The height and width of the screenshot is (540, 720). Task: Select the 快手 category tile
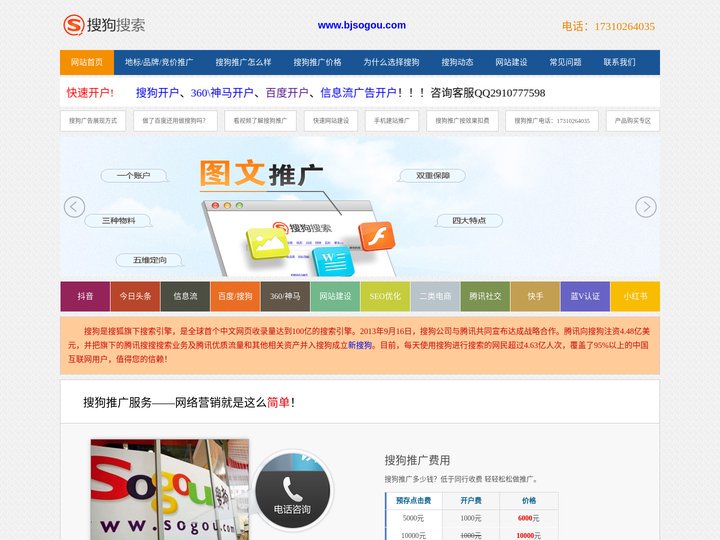click(x=535, y=297)
